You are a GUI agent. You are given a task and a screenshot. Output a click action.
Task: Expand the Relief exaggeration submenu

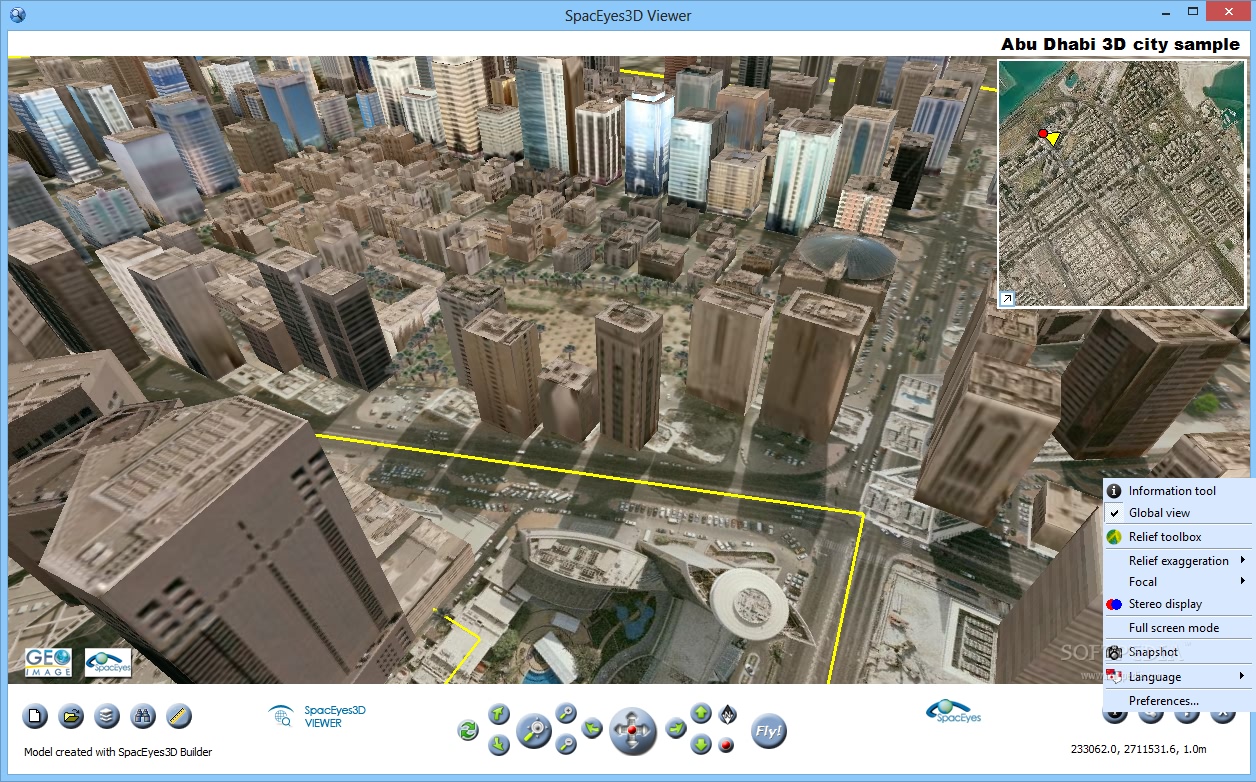pyautogui.click(x=1178, y=561)
